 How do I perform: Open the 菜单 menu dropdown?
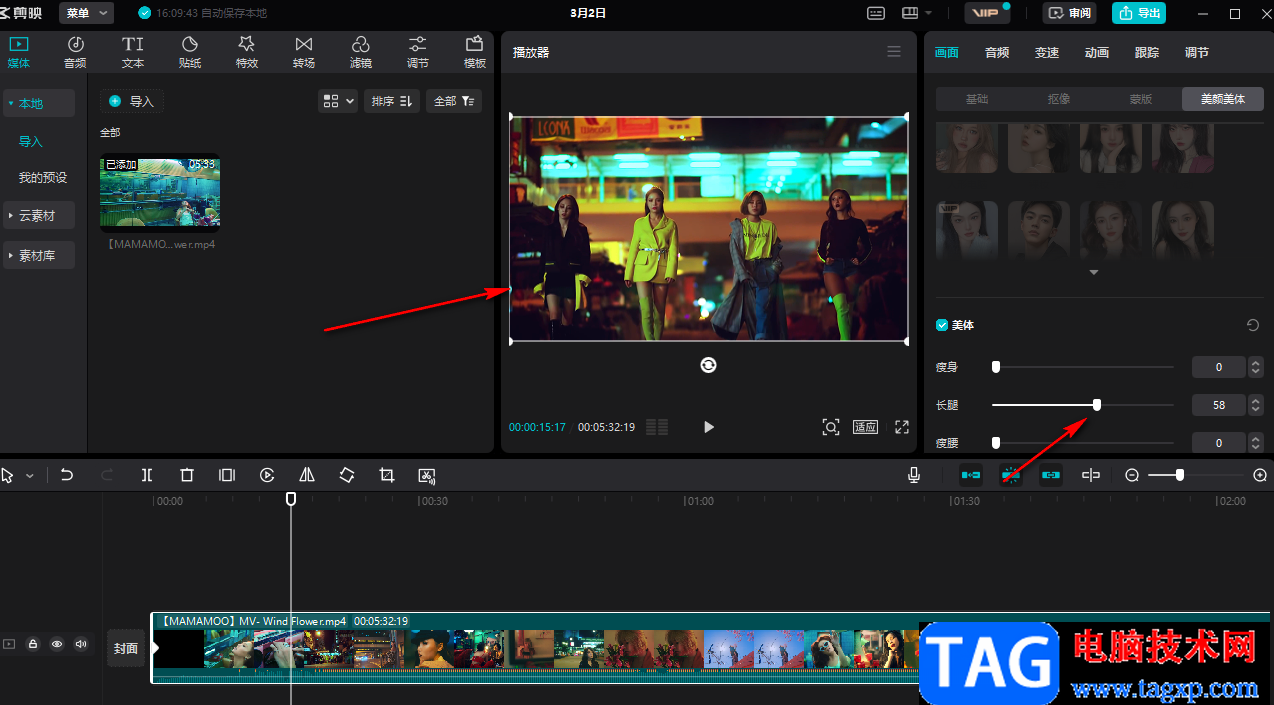[87, 13]
